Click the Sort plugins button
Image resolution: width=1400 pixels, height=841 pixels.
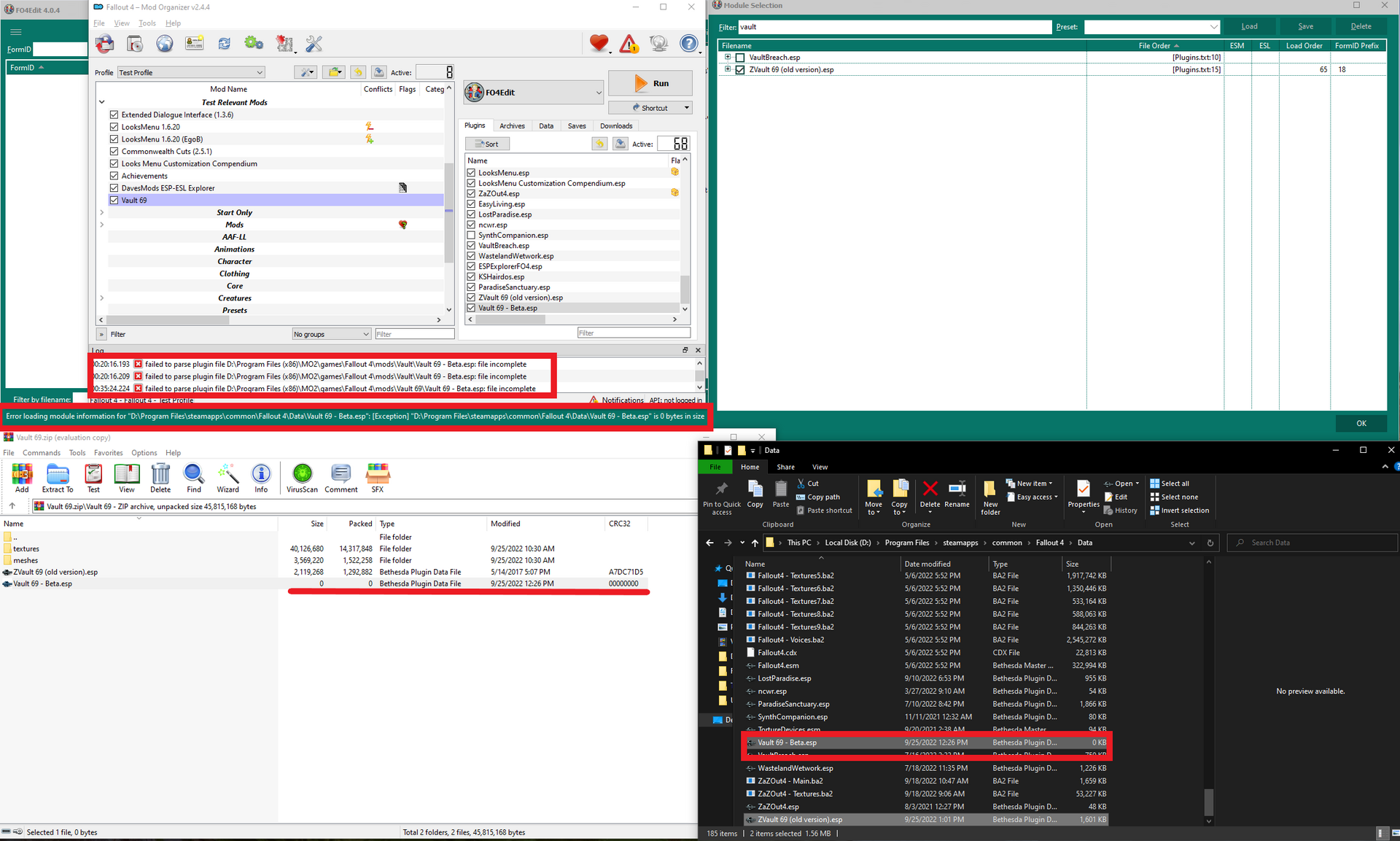487,144
